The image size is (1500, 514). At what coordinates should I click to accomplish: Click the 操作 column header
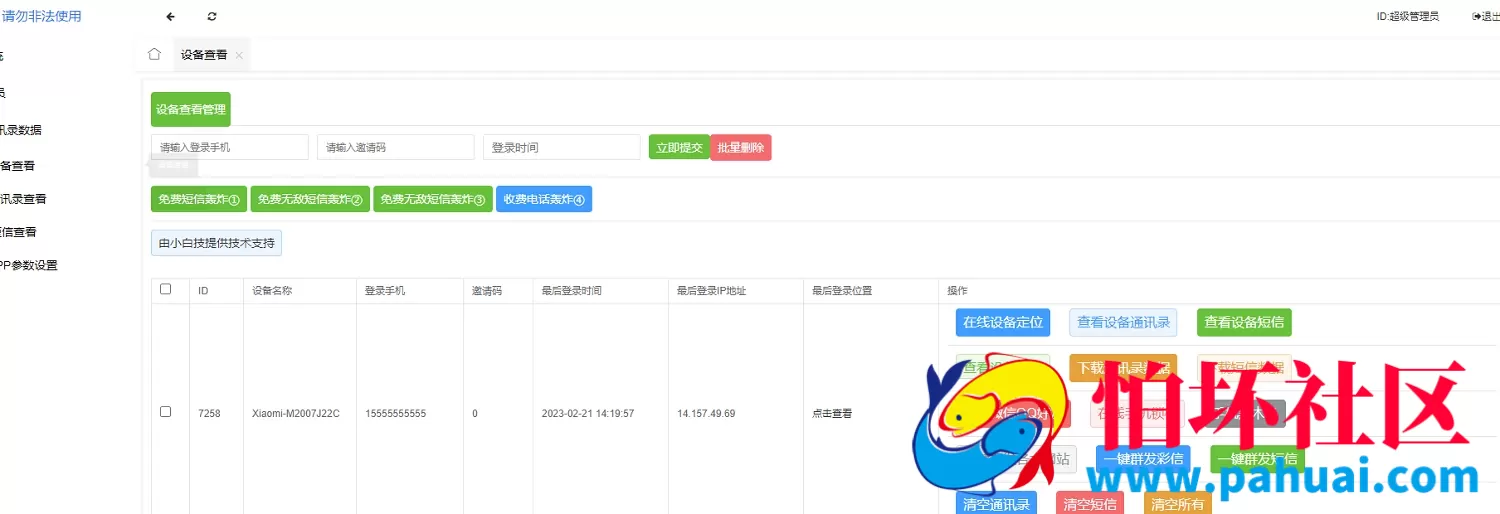pyautogui.click(x=957, y=291)
